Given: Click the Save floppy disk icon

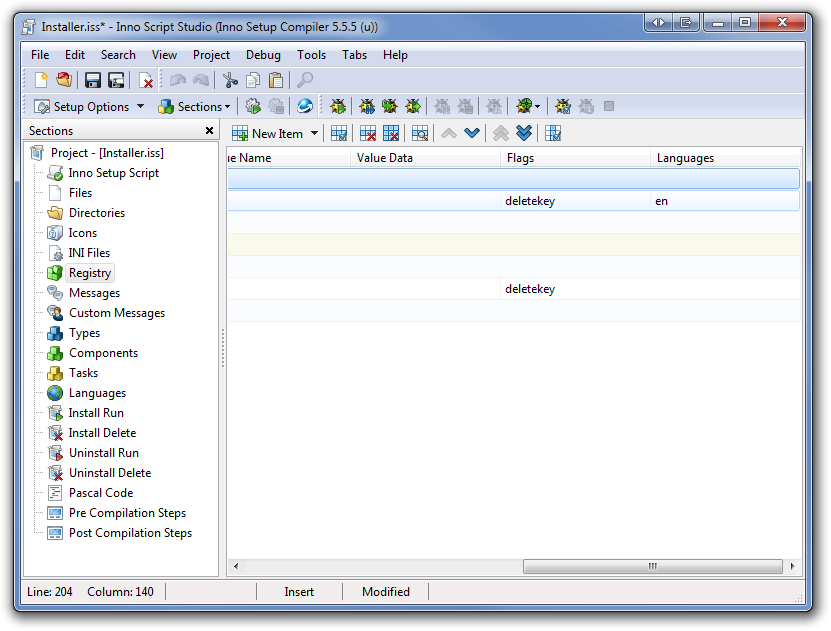Looking at the screenshot, I should (x=93, y=80).
